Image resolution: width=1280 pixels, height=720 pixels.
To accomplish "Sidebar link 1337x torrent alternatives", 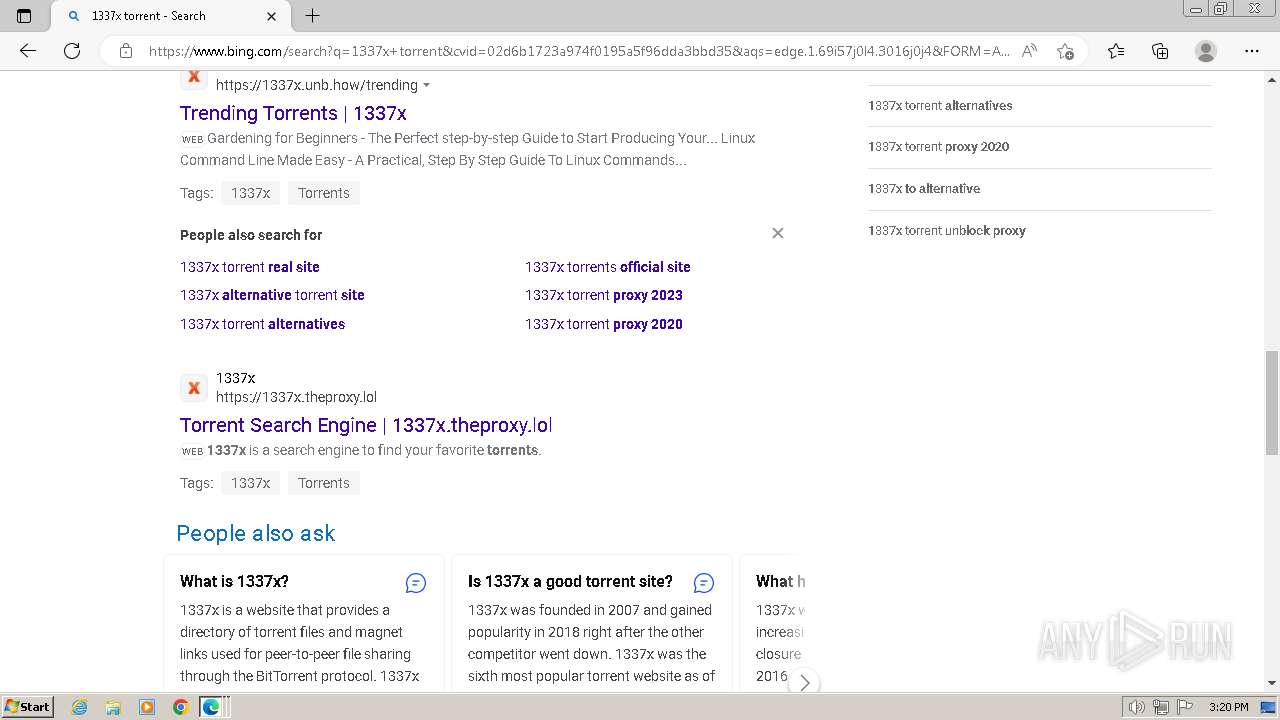I will tap(940, 105).
